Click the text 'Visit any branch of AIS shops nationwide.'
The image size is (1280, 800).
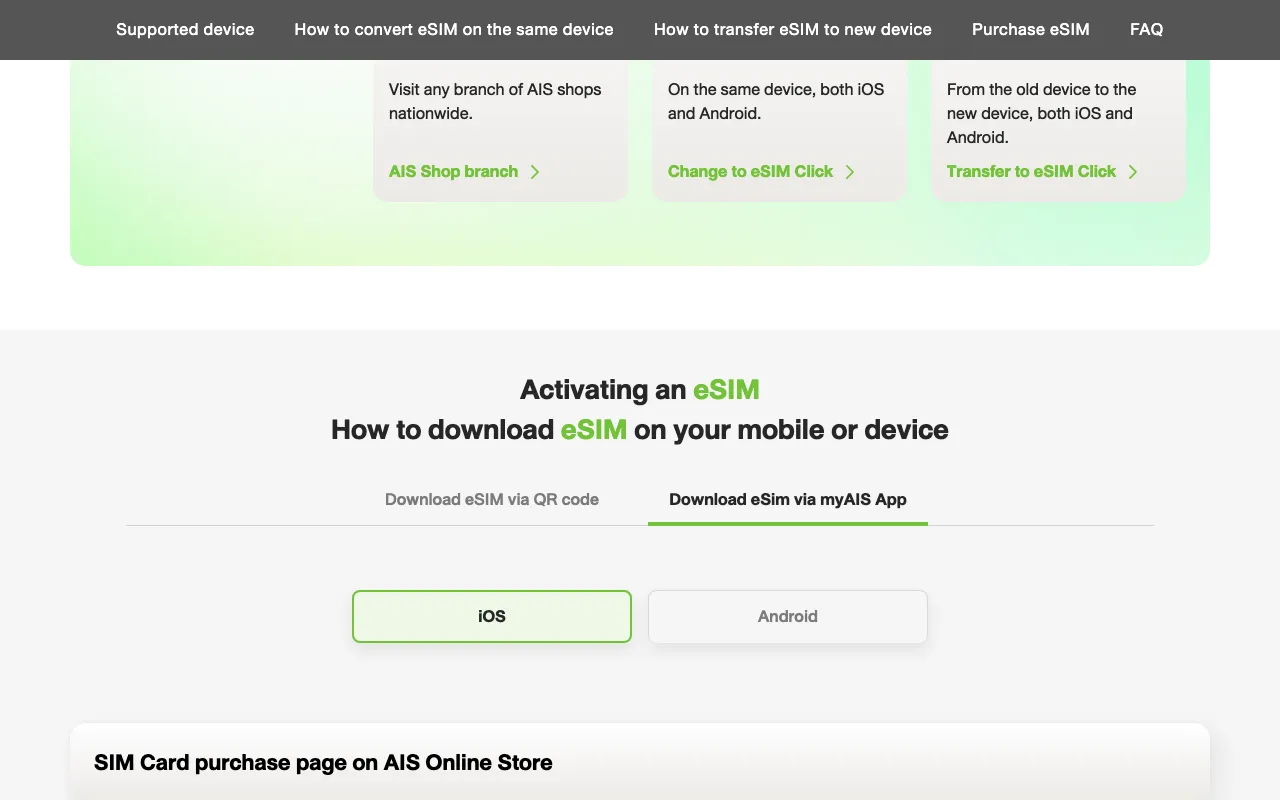[495, 101]
